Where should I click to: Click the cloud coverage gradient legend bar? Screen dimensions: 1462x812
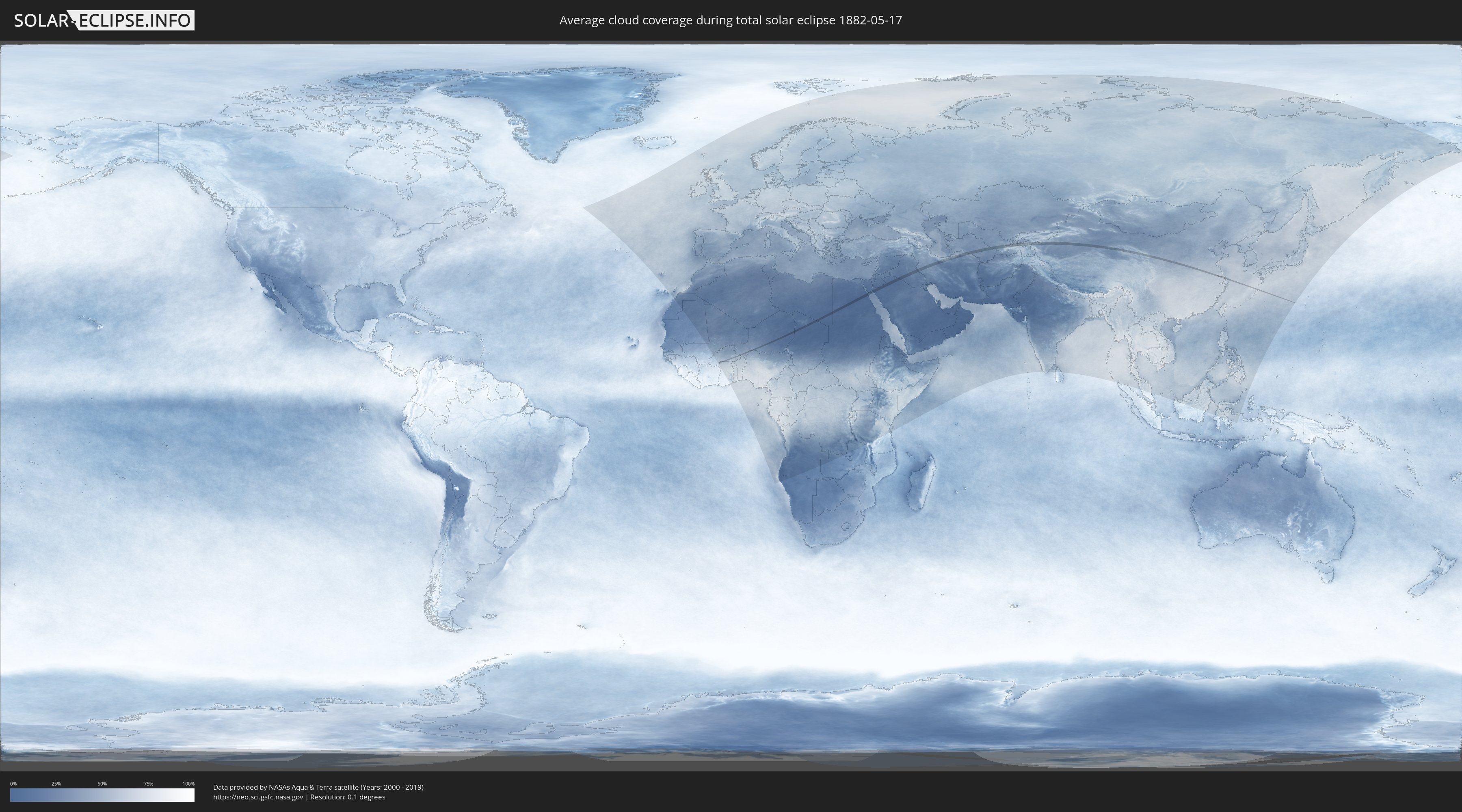(102, 795)
